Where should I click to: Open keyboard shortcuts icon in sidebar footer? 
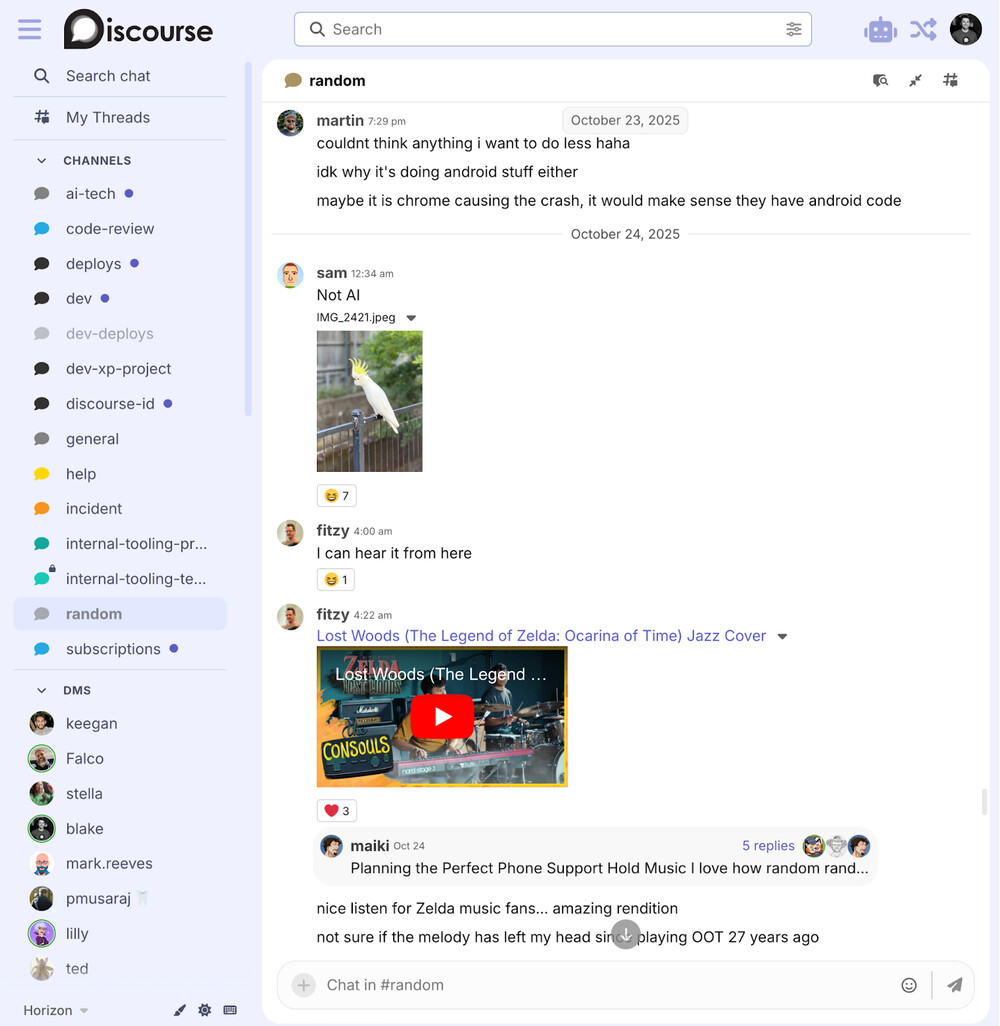tap(230, 1010)
